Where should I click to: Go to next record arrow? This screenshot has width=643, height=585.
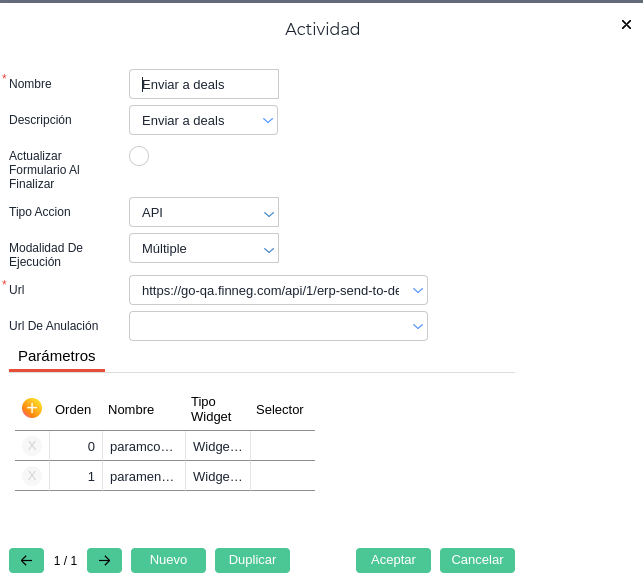(104, 560)
